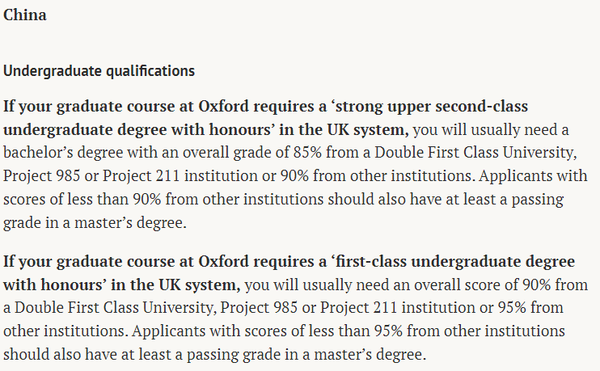Click 'Project 211' in the first paragraph
The width and height of the screenshot is (600, 371).
pyautogui.click(x=141, y=176)
